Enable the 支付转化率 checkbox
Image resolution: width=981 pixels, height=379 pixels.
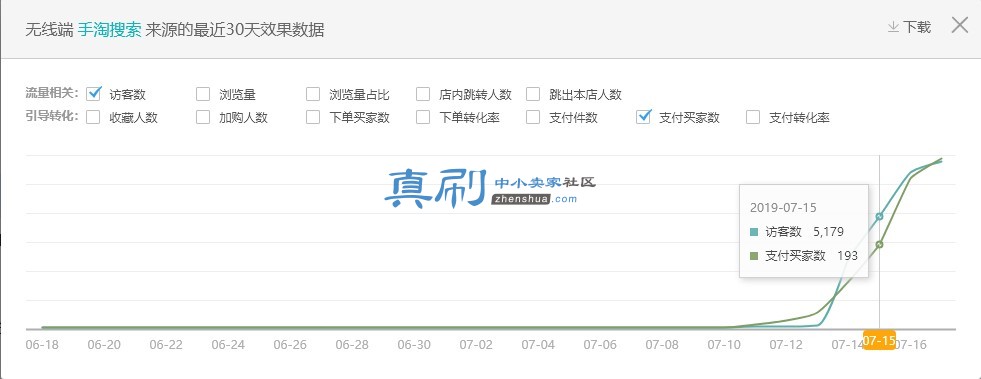pos(753,117)
